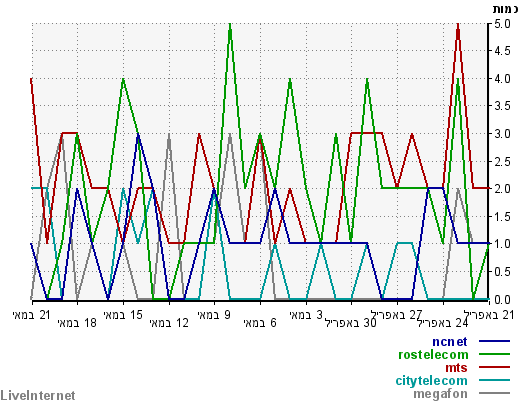This screenshot has width=520, height=405.
Task: Select the green rostelecom legend line swatch
Action: [494, 354]
